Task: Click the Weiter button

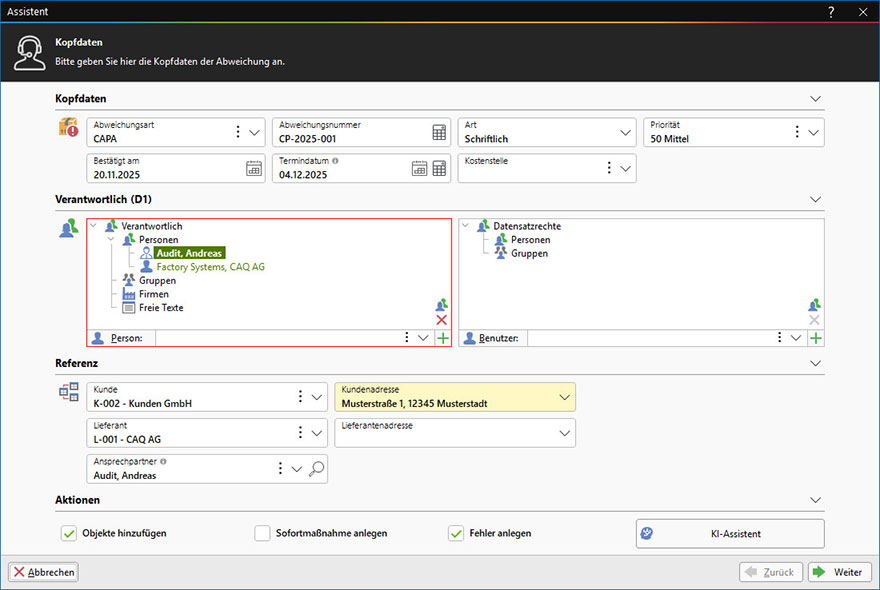Action: (839, 572)
